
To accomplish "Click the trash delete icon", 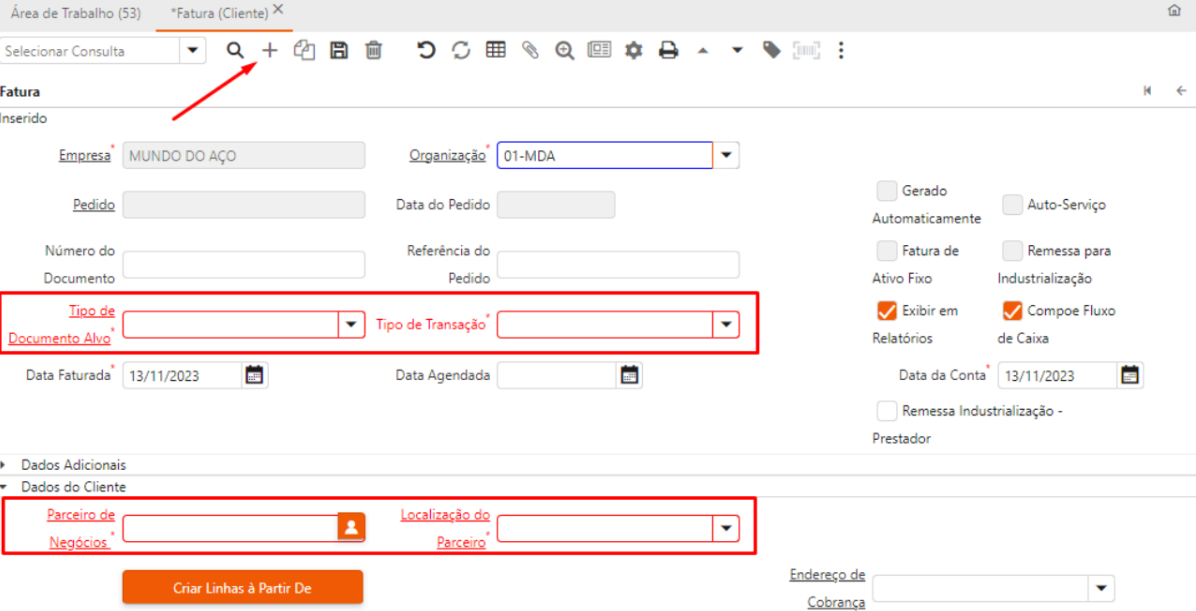I will tap(373, 50).
